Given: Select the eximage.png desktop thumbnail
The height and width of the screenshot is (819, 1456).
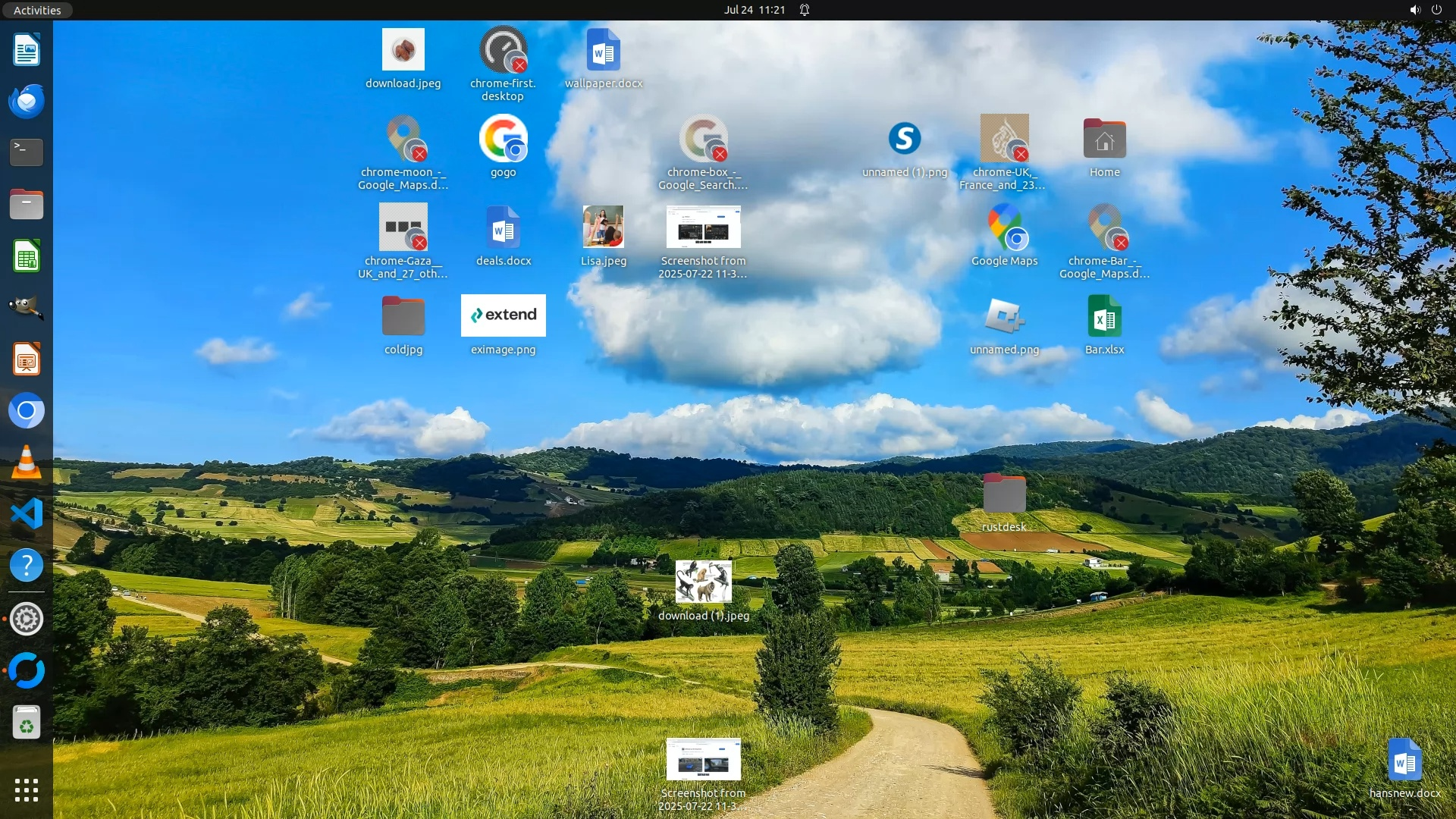Looking at the screenshot, I should (503, 315).
